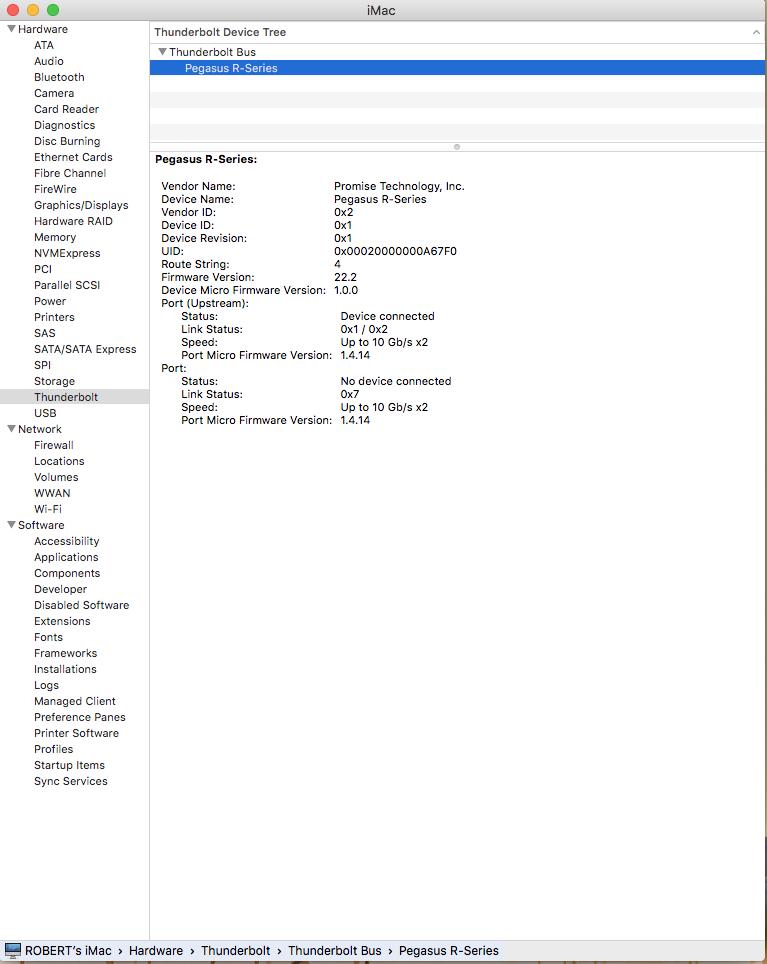Open PCI in the sidebar

[x=43, y=269]
